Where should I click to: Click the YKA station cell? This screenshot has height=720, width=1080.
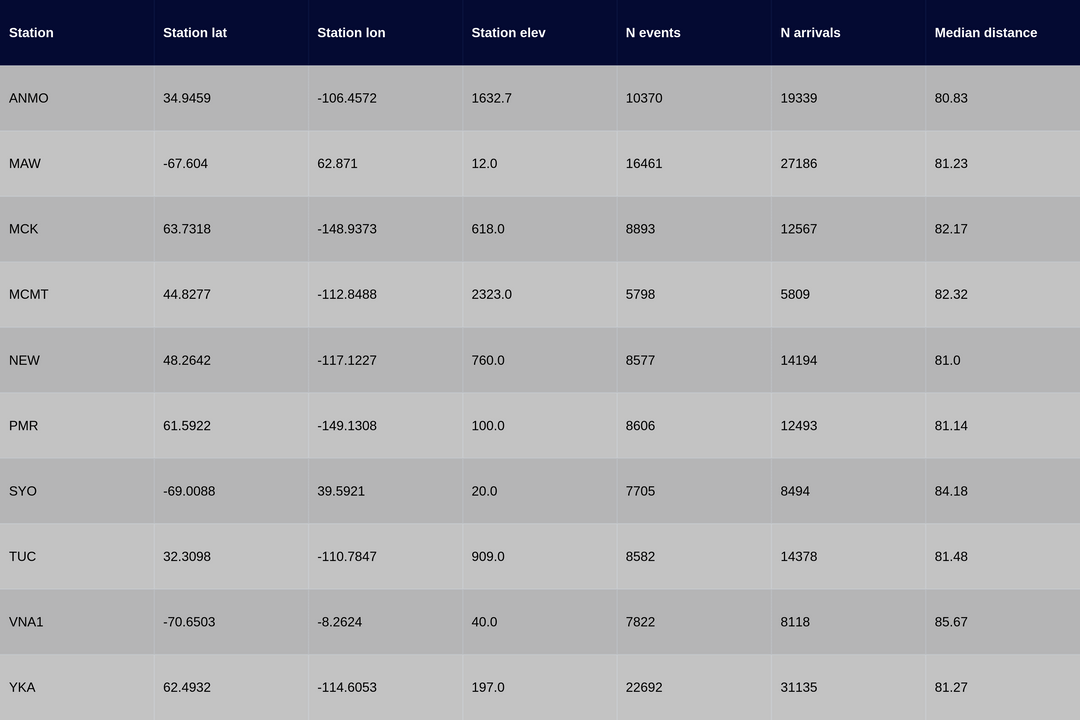(23, 688)
